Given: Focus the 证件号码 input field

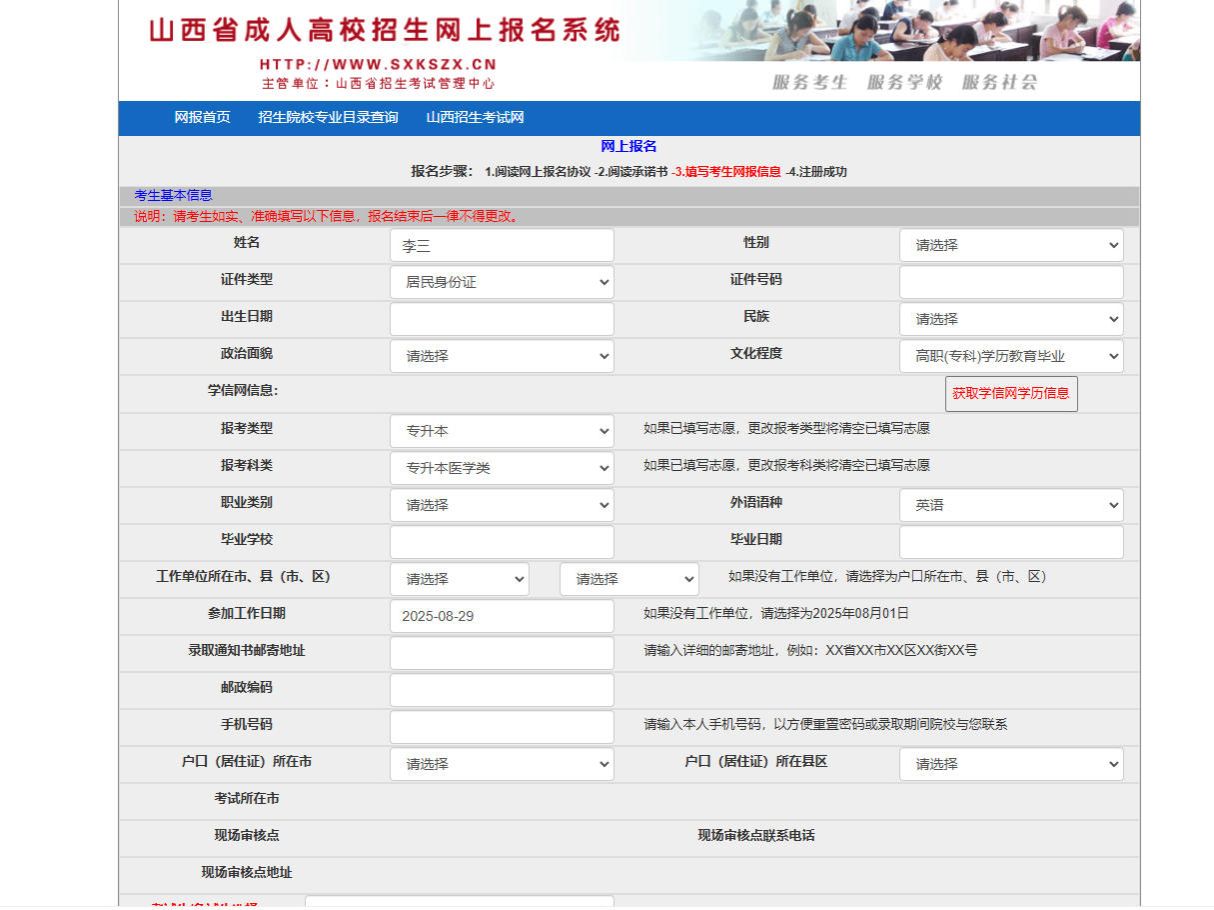Looking at the screenshot, I should point(1010,282).
